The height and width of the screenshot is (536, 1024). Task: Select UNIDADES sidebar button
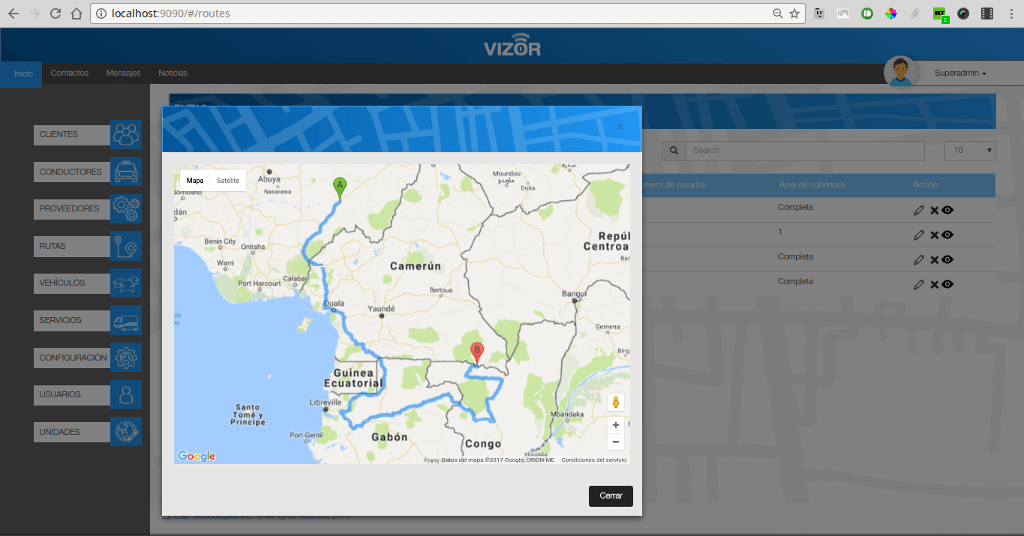(72, 432)
